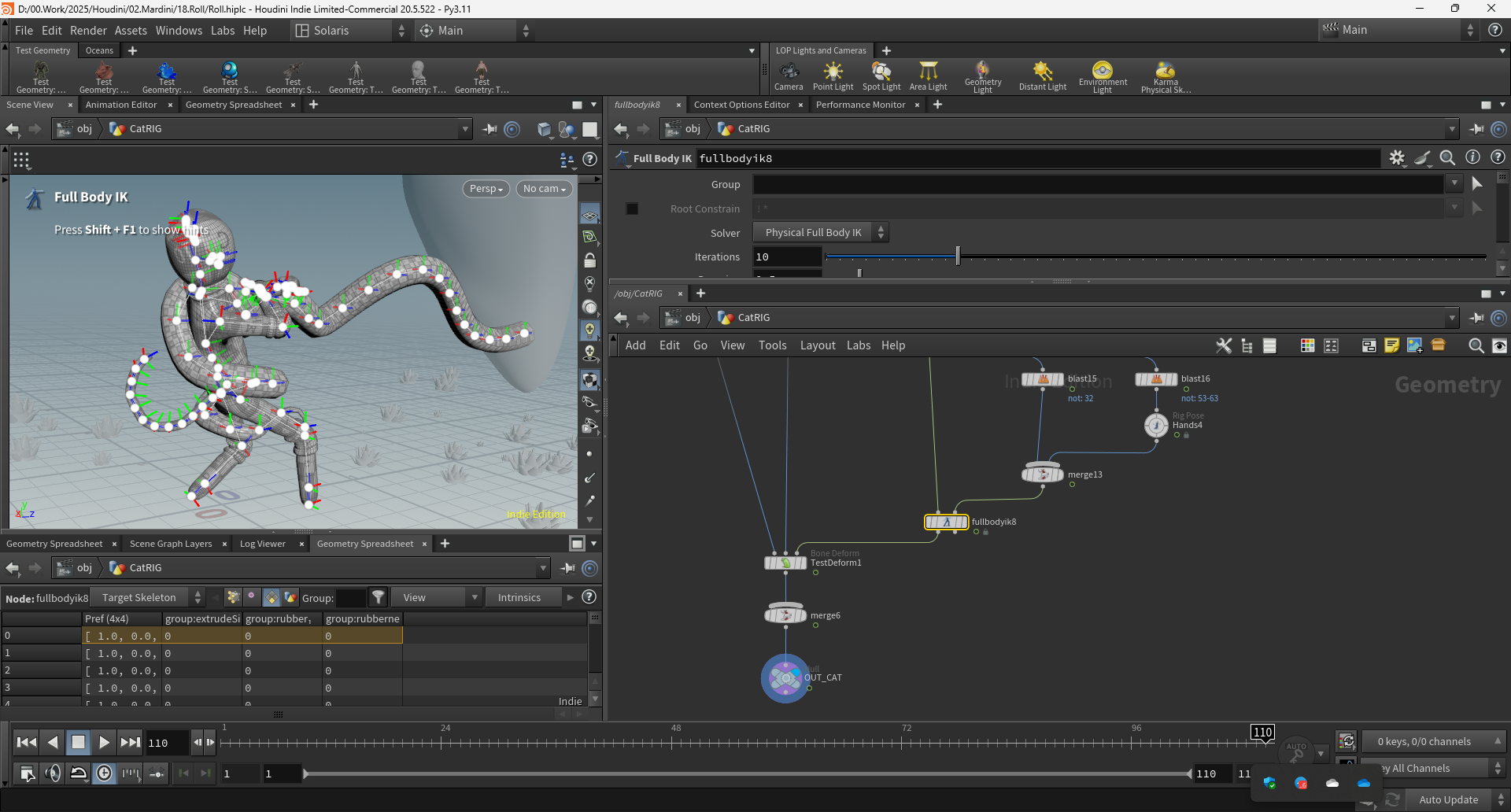Open parameter pane help icon
The width and height of the screenshot is (1511, 812).
click(1498, 158)
